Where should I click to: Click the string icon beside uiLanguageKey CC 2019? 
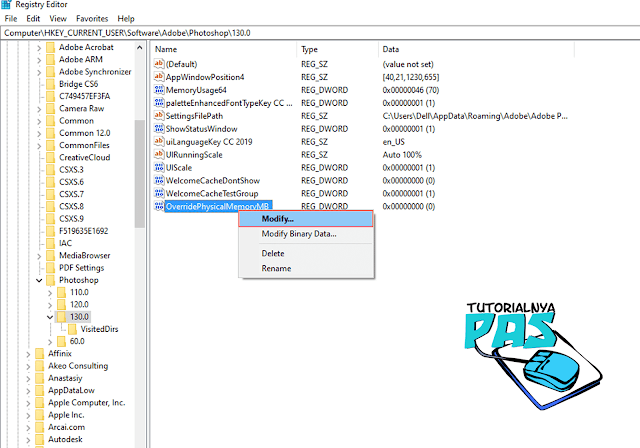pyautogui.click(x=159, y=142)
